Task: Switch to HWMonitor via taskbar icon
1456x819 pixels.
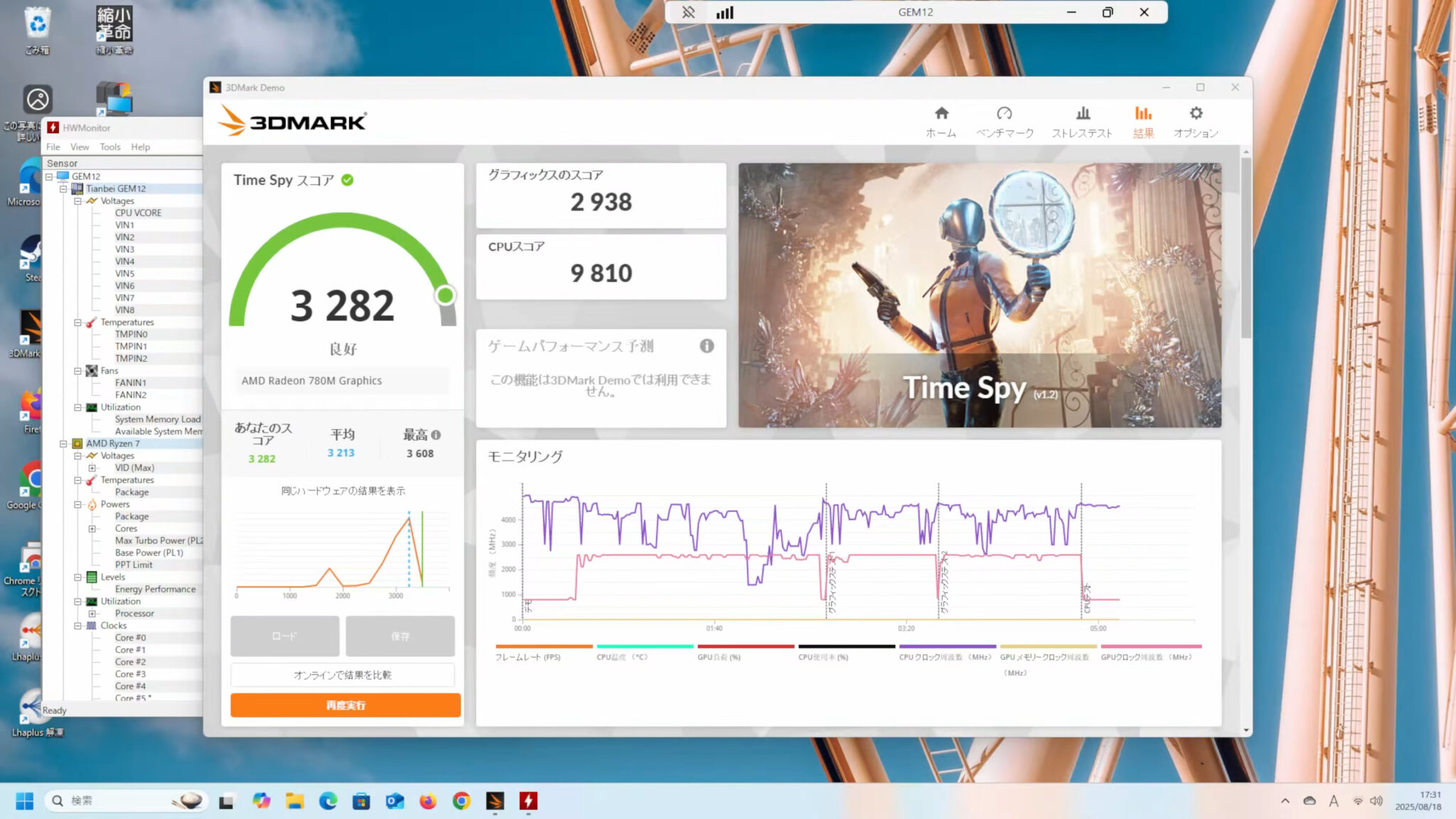Action: point(528,801)
